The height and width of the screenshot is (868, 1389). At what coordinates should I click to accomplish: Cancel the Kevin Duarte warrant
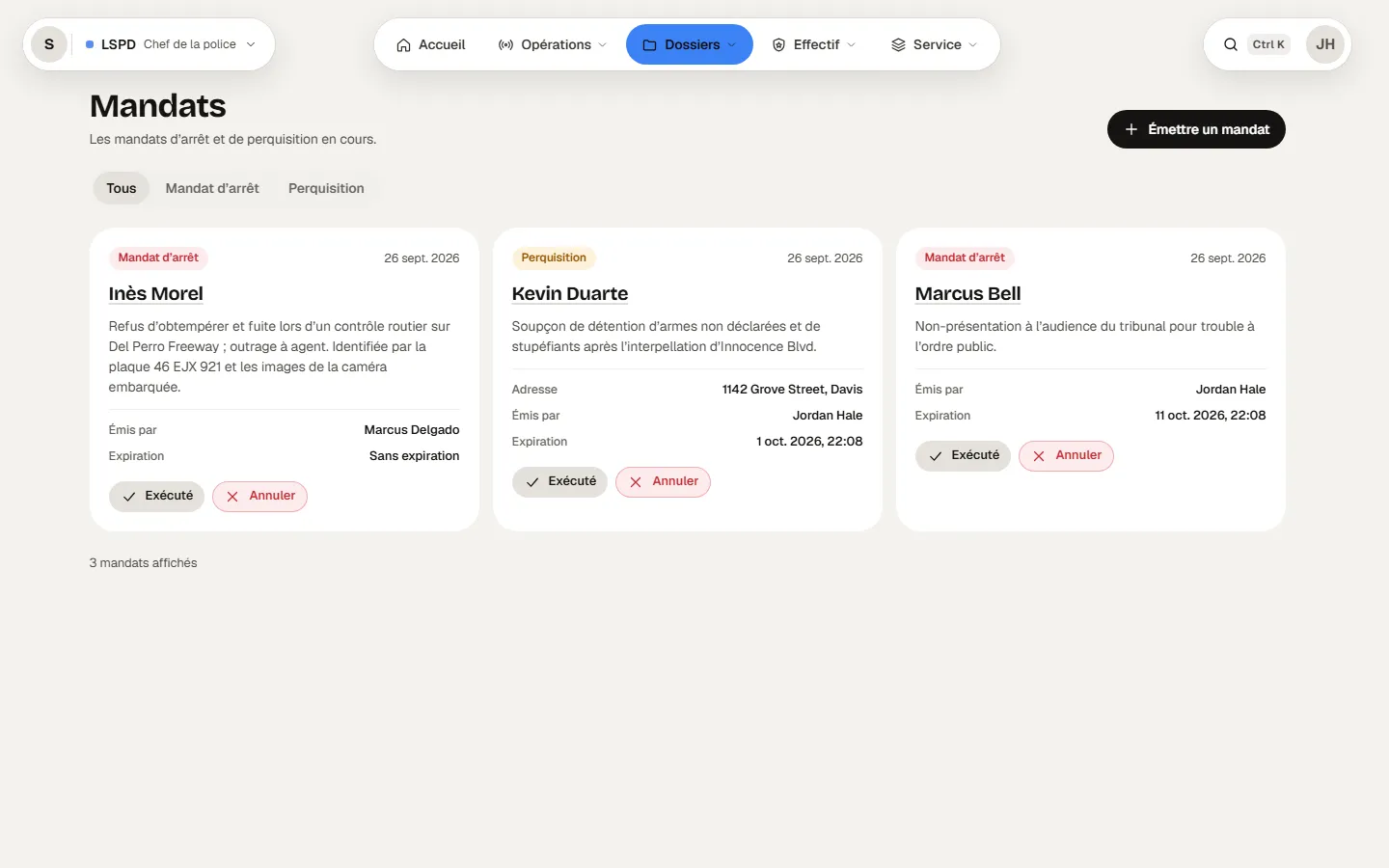tap(663, 481)
